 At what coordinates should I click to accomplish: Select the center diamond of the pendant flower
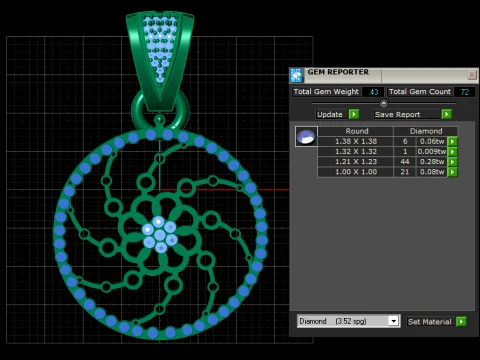tap(160, 235)
